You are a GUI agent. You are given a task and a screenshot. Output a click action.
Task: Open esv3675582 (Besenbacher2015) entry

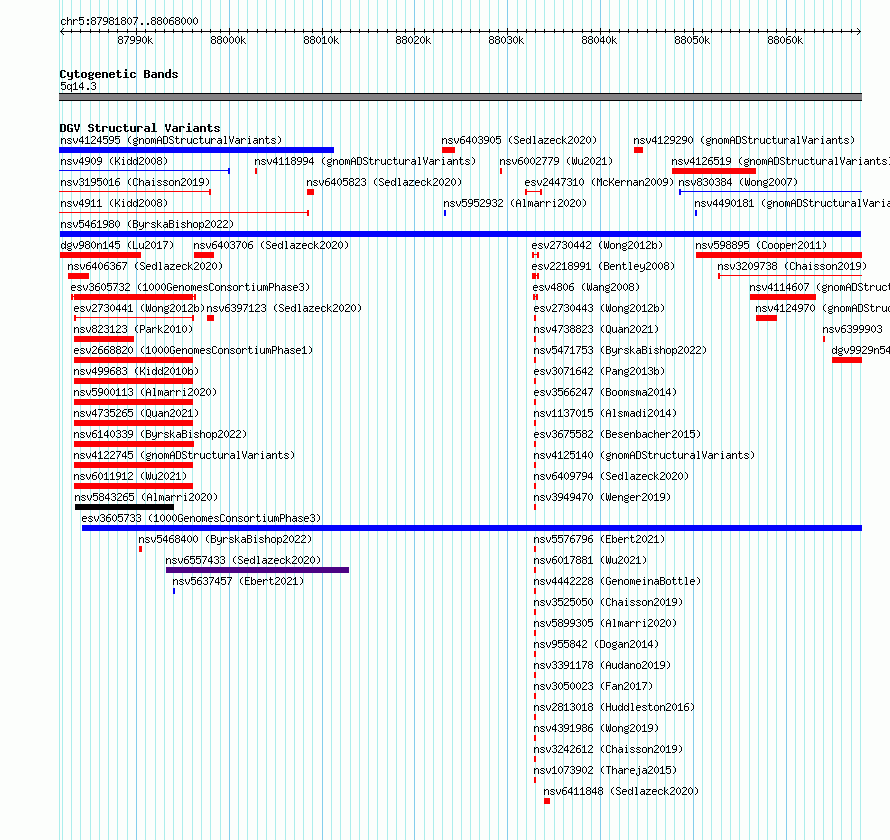tap(617, 434)
